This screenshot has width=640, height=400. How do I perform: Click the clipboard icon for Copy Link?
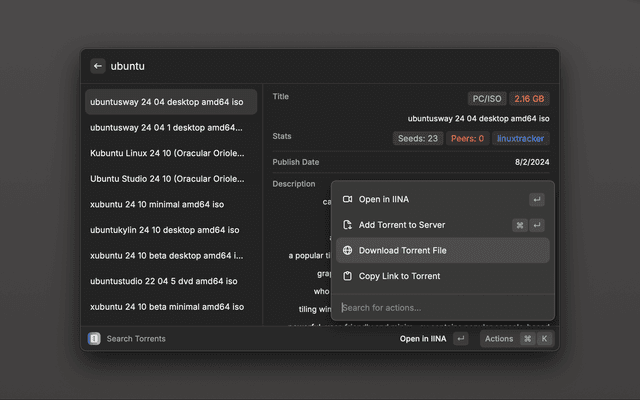[x=347, y=276]
